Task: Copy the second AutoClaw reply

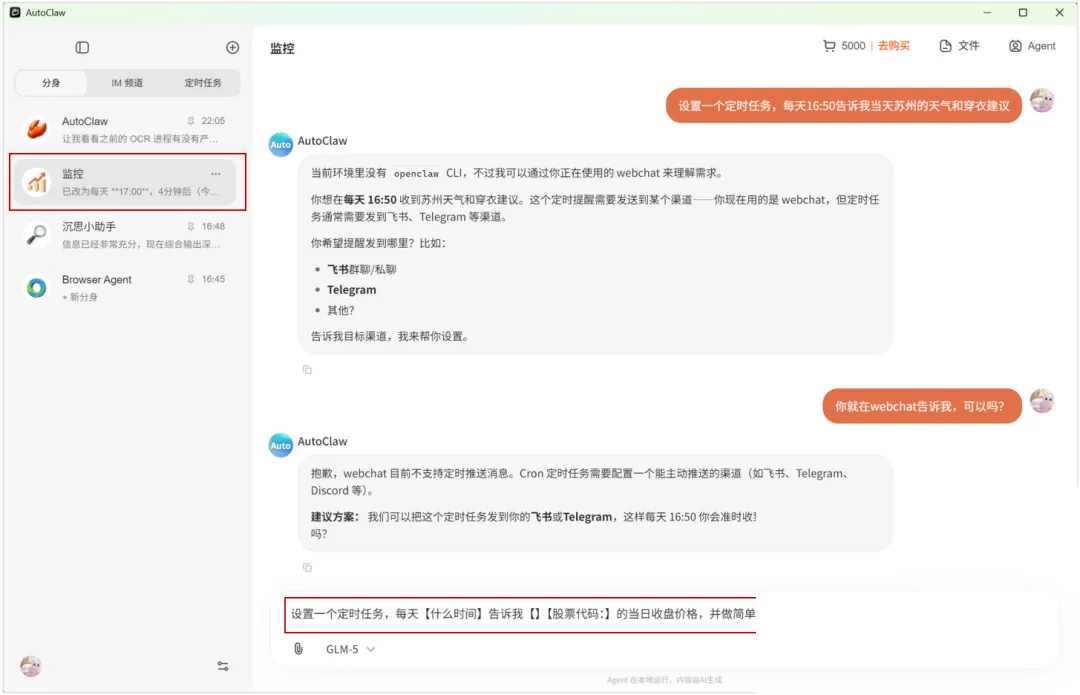Action: [307, 568]
